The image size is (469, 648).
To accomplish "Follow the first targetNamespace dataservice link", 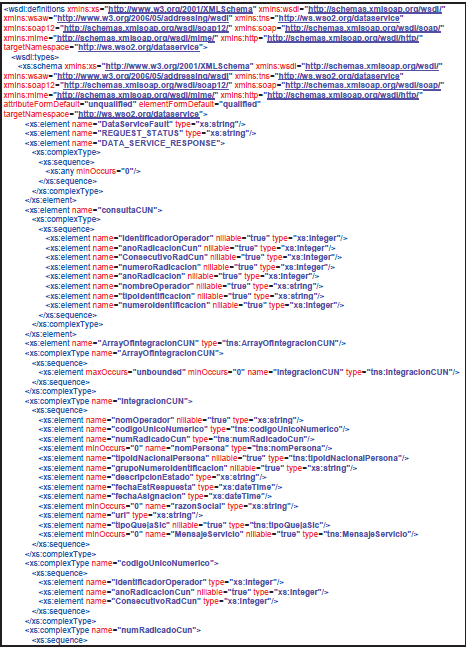I will click(138, 47).
